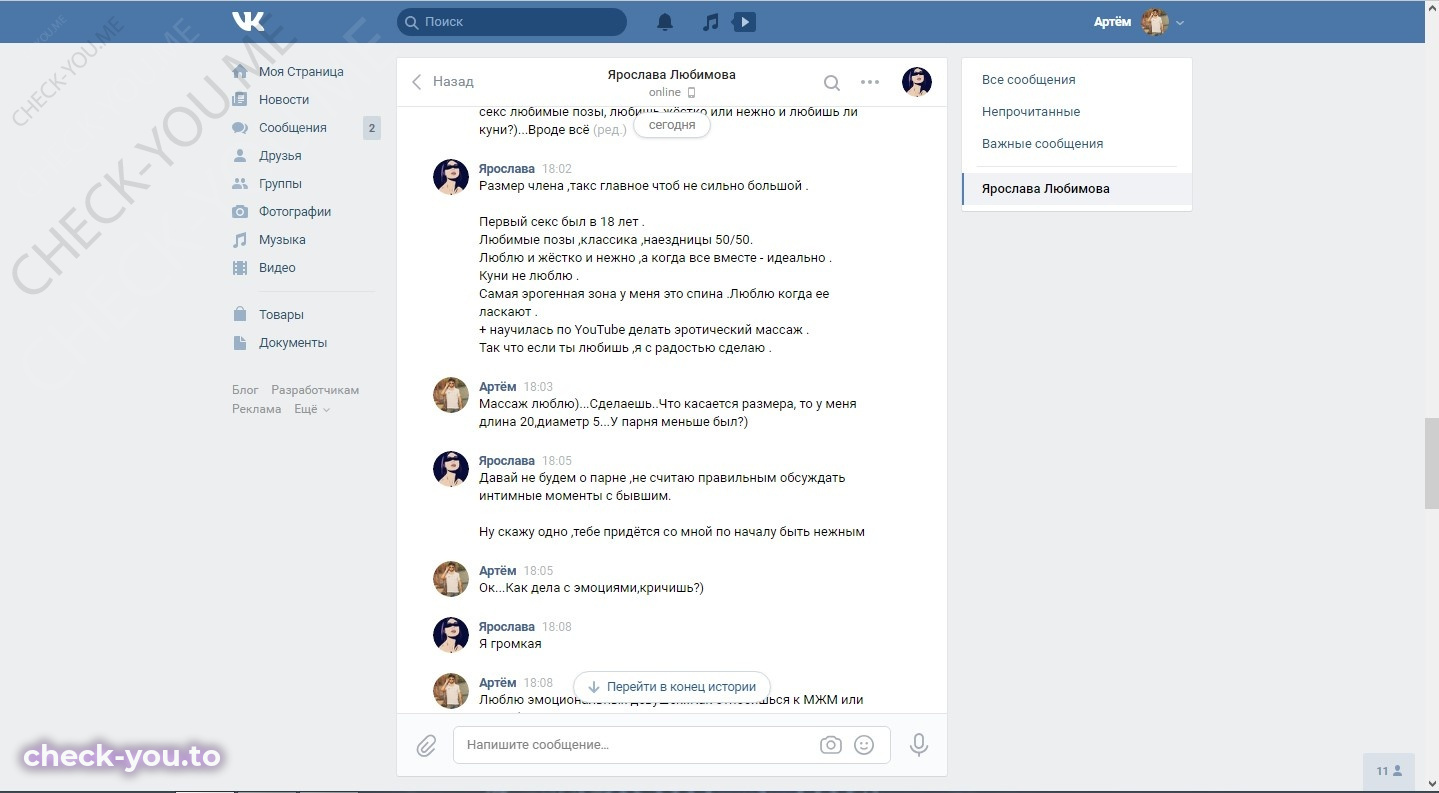Click the Группы people icon
Screen dimensions: 1439x793
[240, 184]
